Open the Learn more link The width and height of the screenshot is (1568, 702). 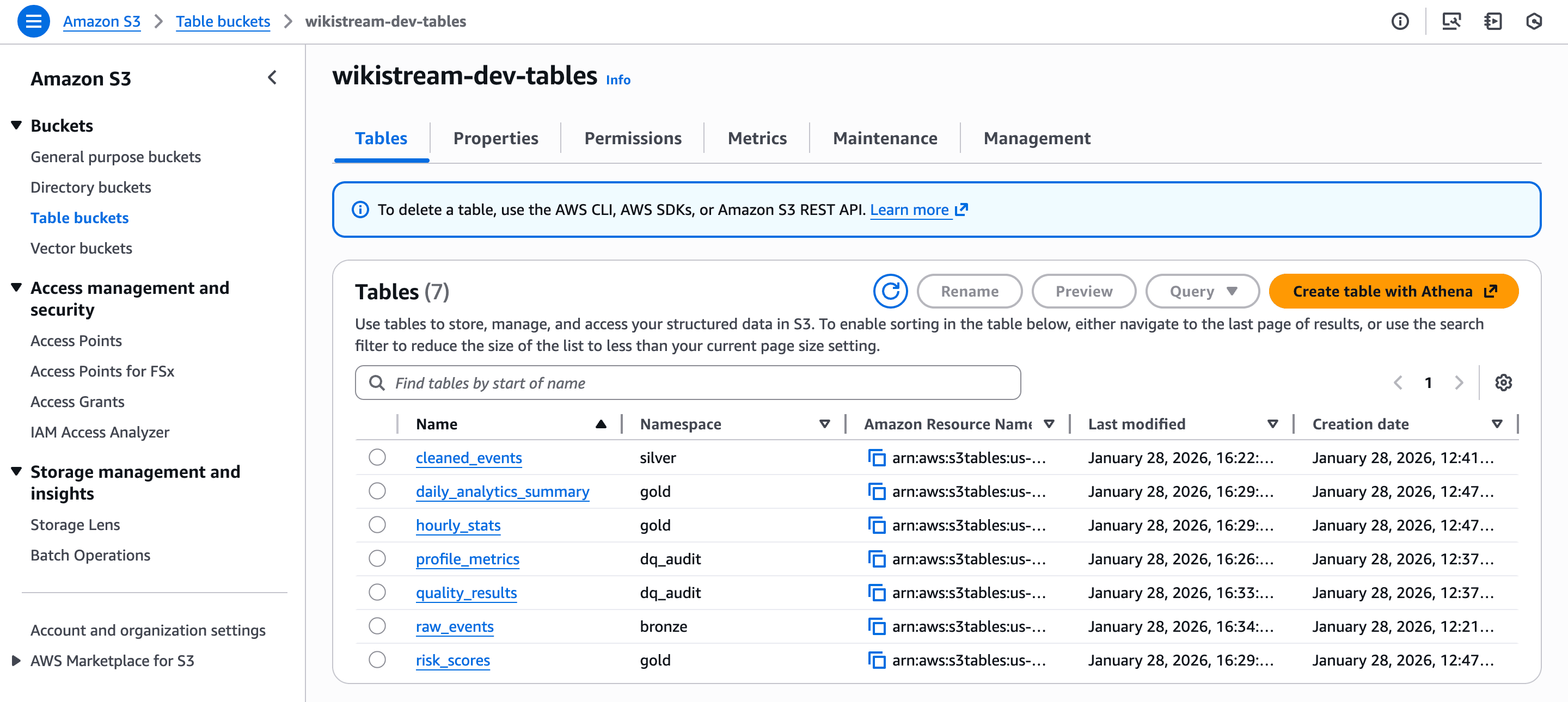pyautogui.click(x=911, y=210)
